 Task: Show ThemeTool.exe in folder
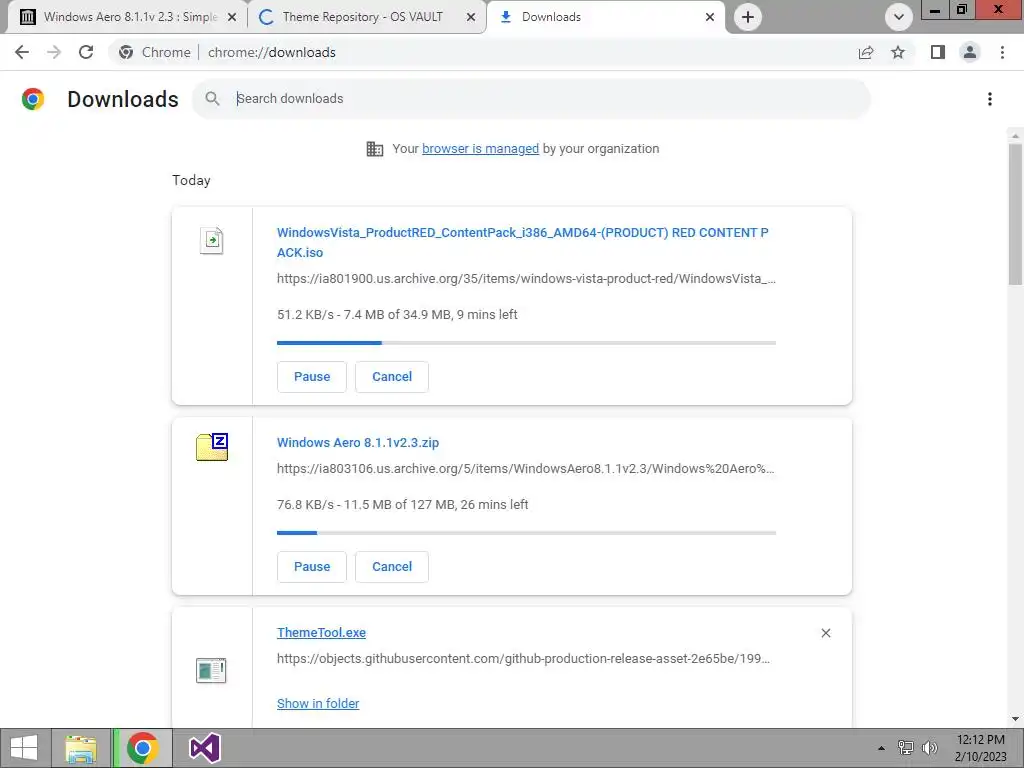[318, 703]
